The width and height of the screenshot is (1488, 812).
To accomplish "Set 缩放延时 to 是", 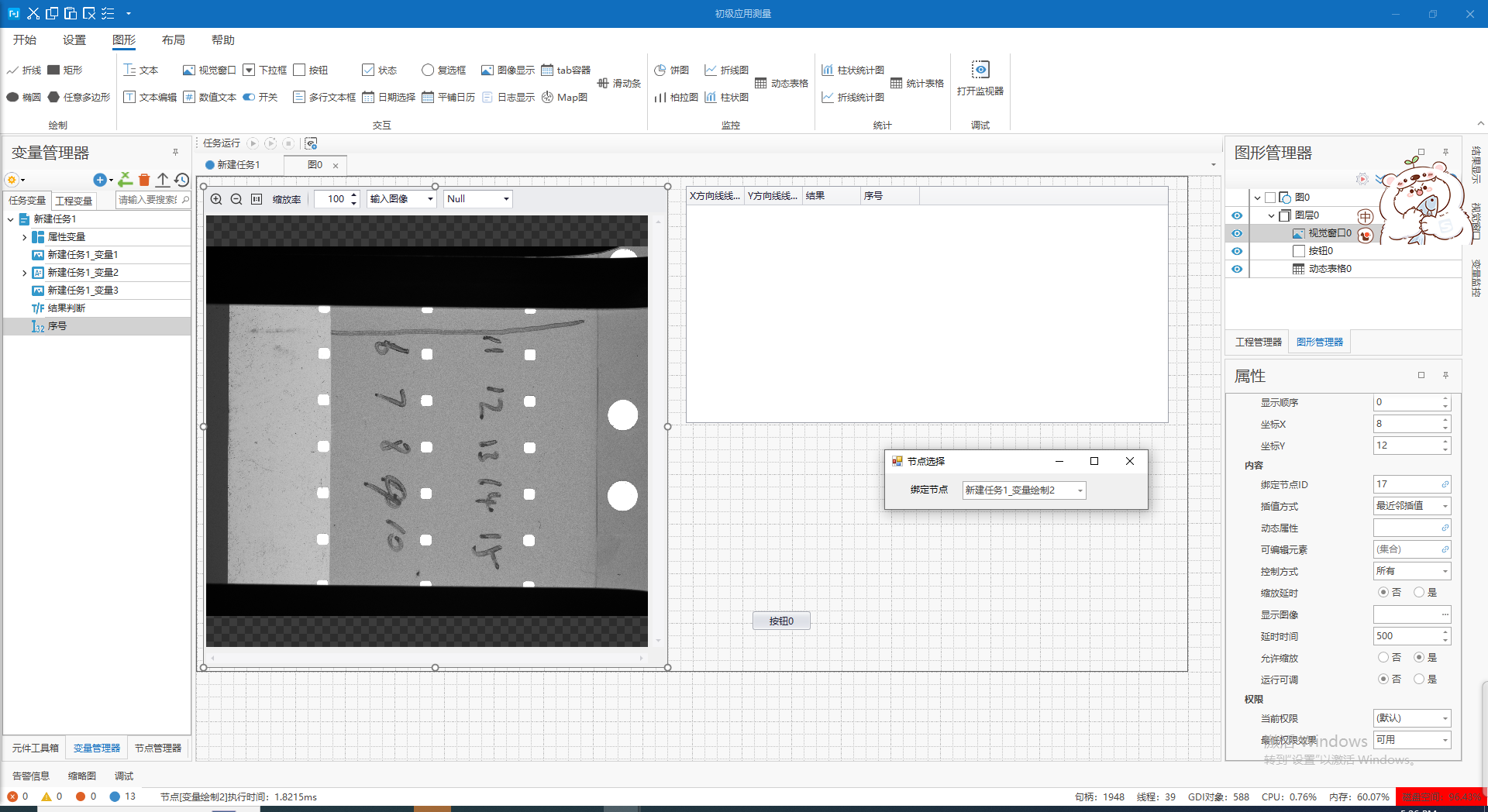I will click(x=1419, y=592).
